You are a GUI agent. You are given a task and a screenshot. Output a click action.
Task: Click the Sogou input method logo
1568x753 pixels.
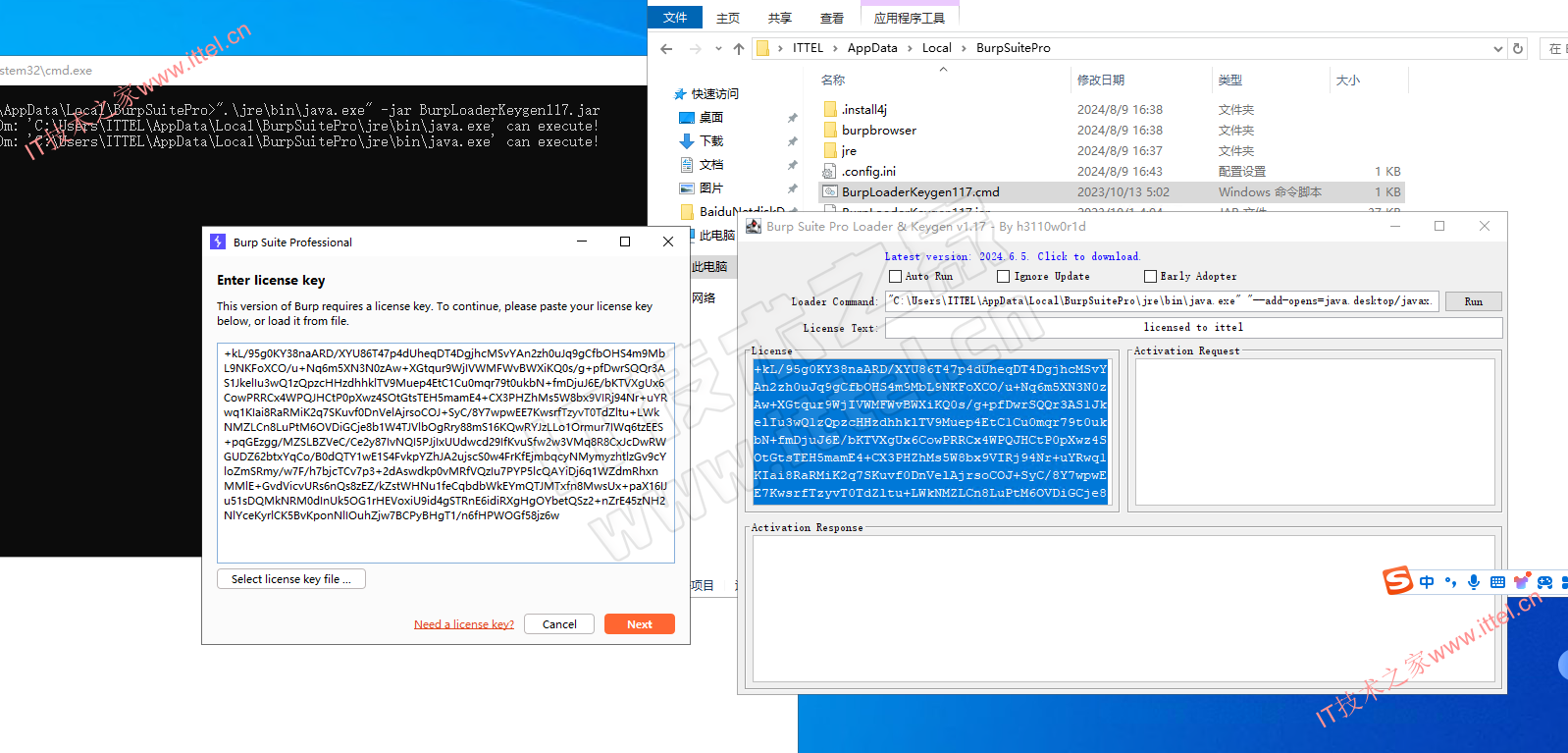point(1397,580)
